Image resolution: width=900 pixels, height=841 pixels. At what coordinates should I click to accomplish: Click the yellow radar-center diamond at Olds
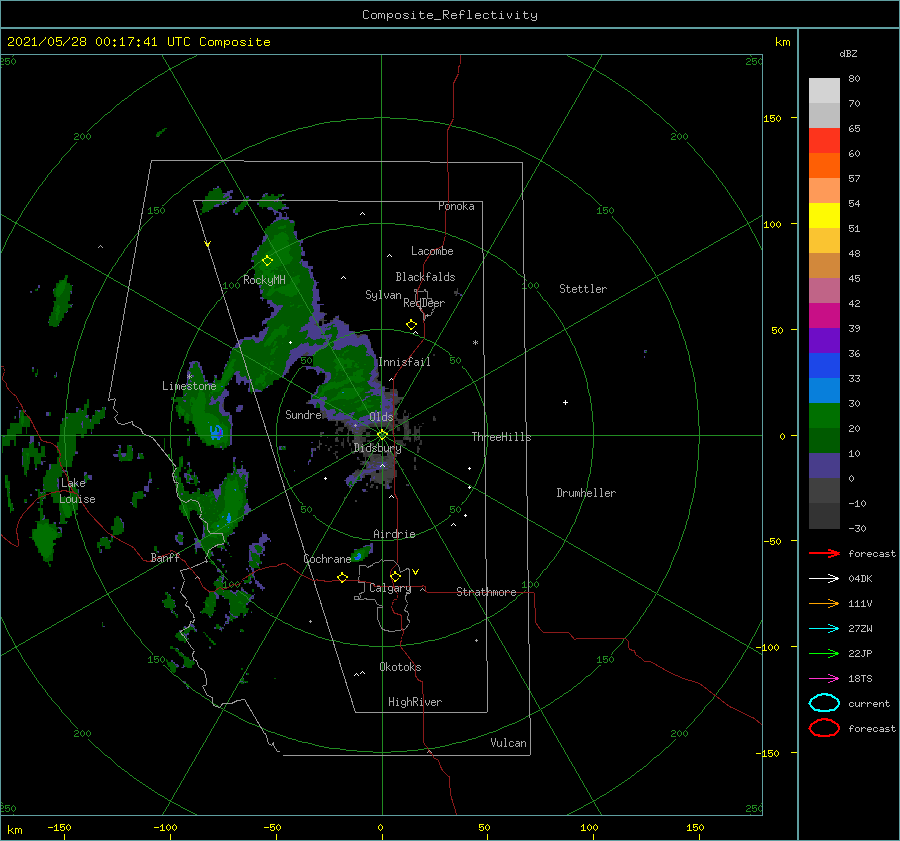pyautogui.click(x=382, y=435)
